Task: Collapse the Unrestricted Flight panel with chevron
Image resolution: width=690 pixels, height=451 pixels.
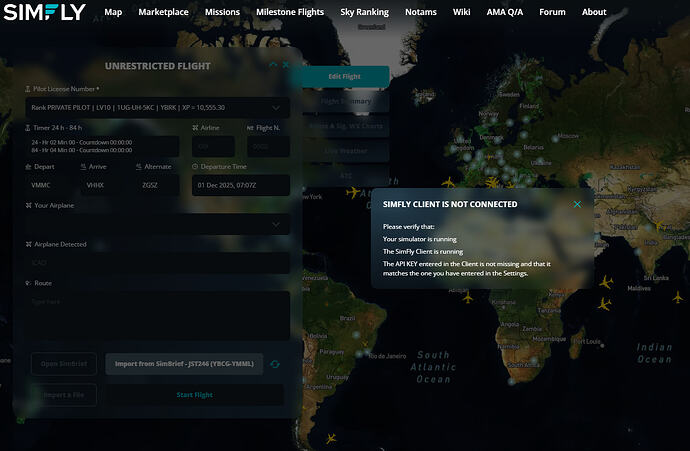Action: pos(273,65)
